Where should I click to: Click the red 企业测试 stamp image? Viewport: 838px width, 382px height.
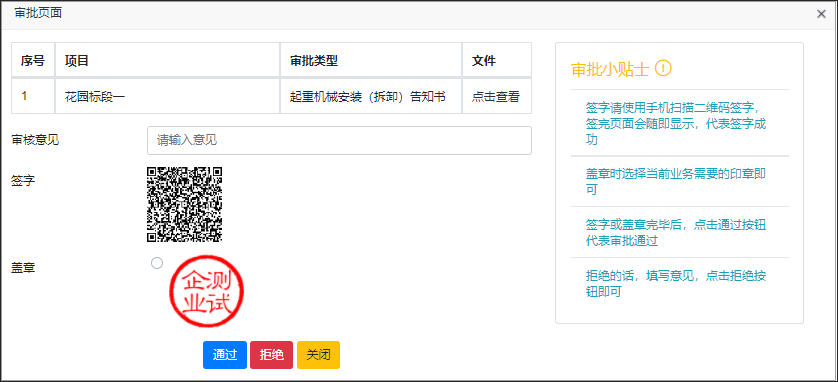pyautogui.click(x=206, y=291)
